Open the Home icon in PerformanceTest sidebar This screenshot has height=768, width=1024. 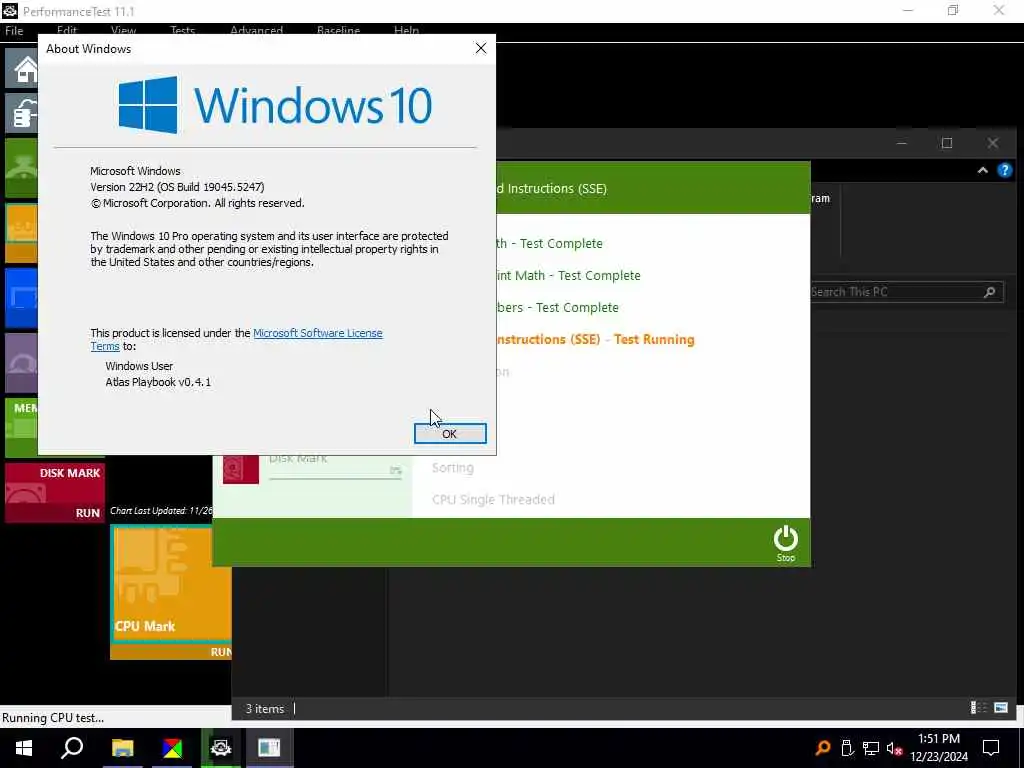(22, 68)
